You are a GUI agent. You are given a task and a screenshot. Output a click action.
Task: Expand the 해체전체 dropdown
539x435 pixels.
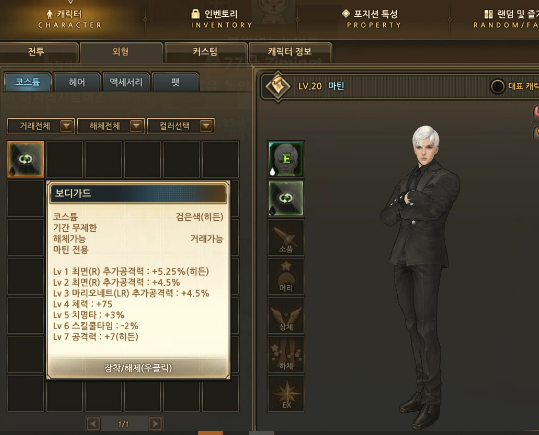click(111, 126)
